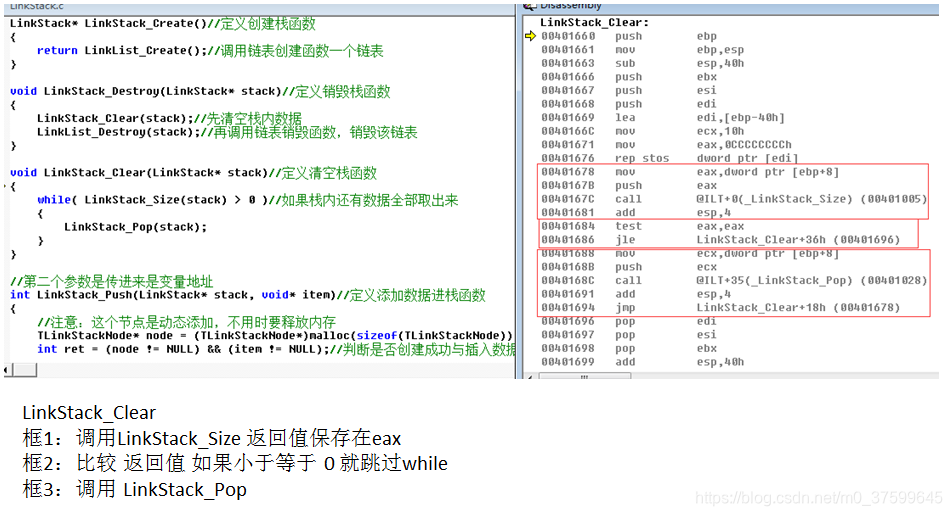Click disassembly row '00401661 mov ebp,esp'
The image size is (952, 516).
coord(642,50)
